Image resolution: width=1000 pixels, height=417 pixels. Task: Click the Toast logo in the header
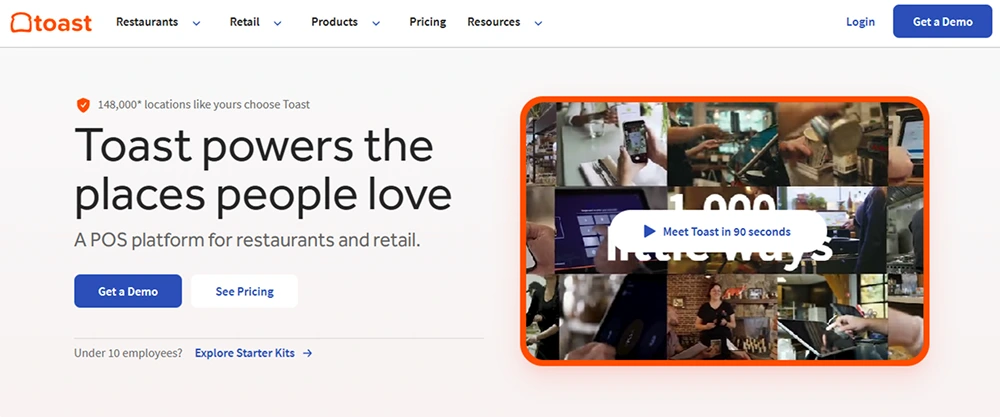click(51, 22)
